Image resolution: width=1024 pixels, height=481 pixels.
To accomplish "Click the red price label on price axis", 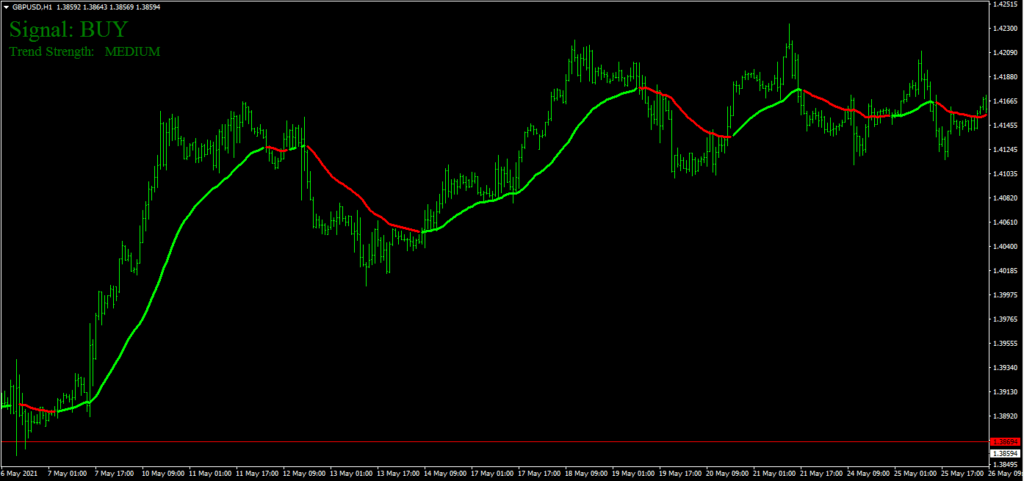I will 1003,441.
